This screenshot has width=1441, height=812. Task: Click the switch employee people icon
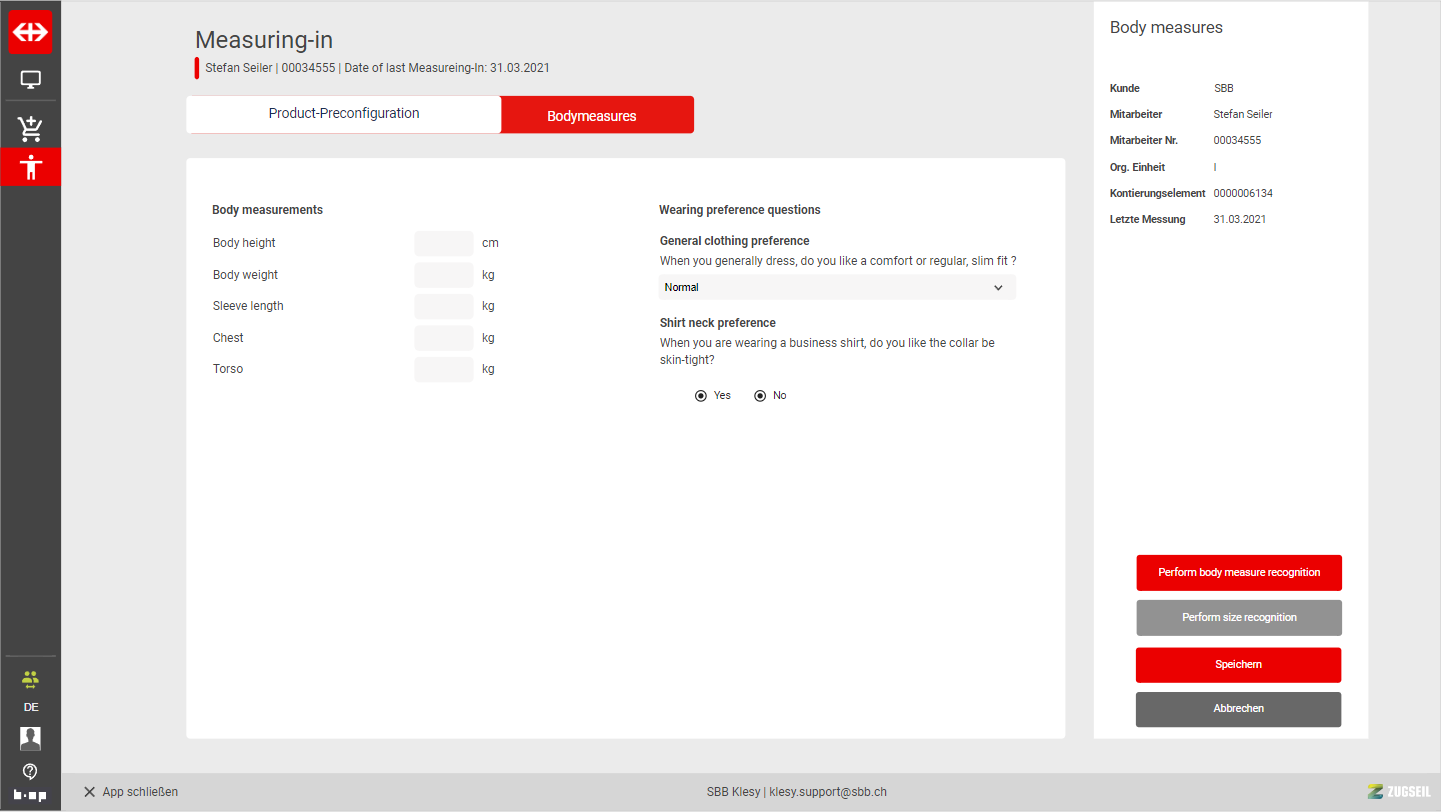[x=30, y=680]
